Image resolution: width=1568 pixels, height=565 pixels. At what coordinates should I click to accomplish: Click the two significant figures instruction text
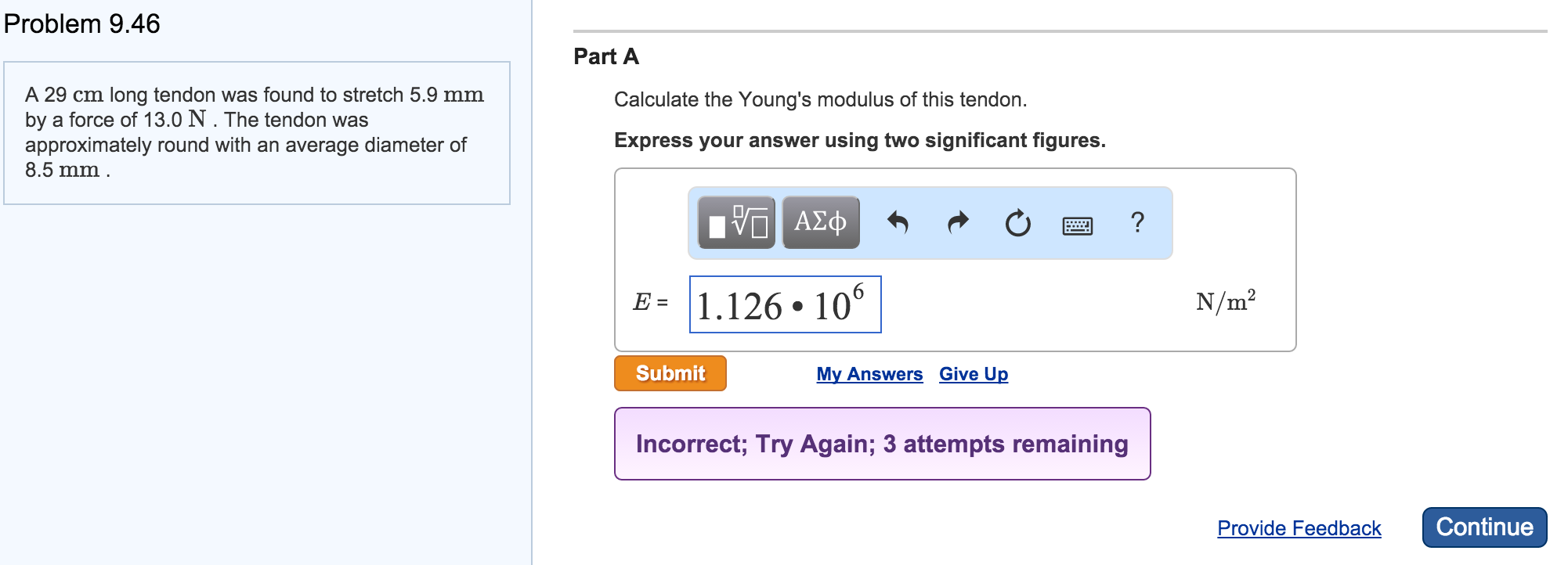tap(860, 140)
